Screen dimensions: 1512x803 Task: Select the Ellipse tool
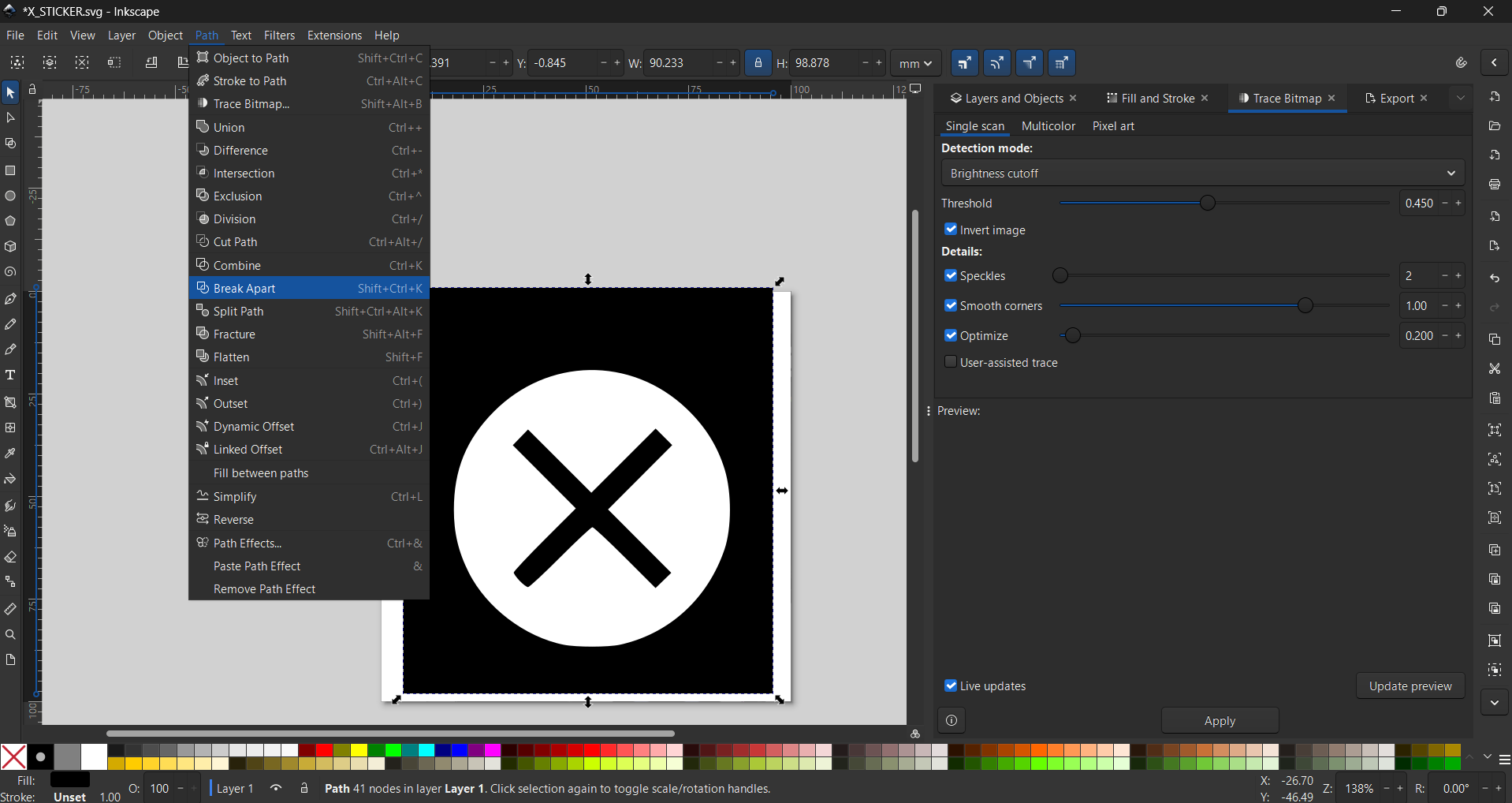10,196
